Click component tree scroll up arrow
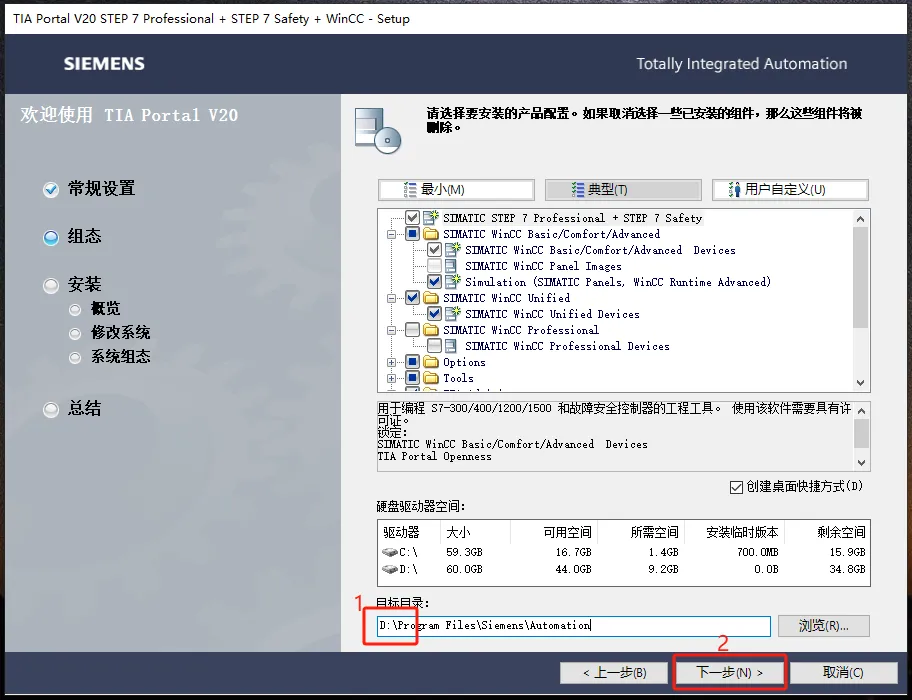This screenshot has width=912, height=700. tap(860, 219)
